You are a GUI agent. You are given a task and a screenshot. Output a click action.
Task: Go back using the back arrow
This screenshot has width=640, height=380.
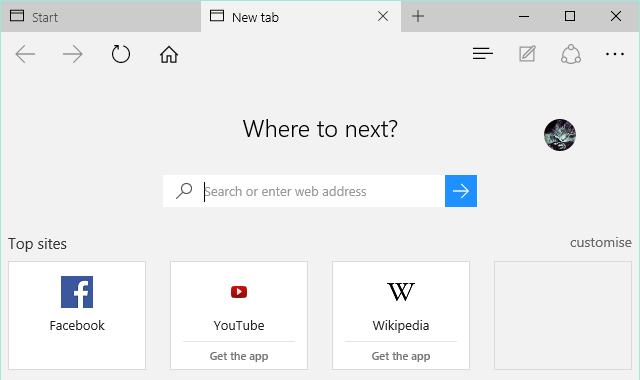pos(25,54)
